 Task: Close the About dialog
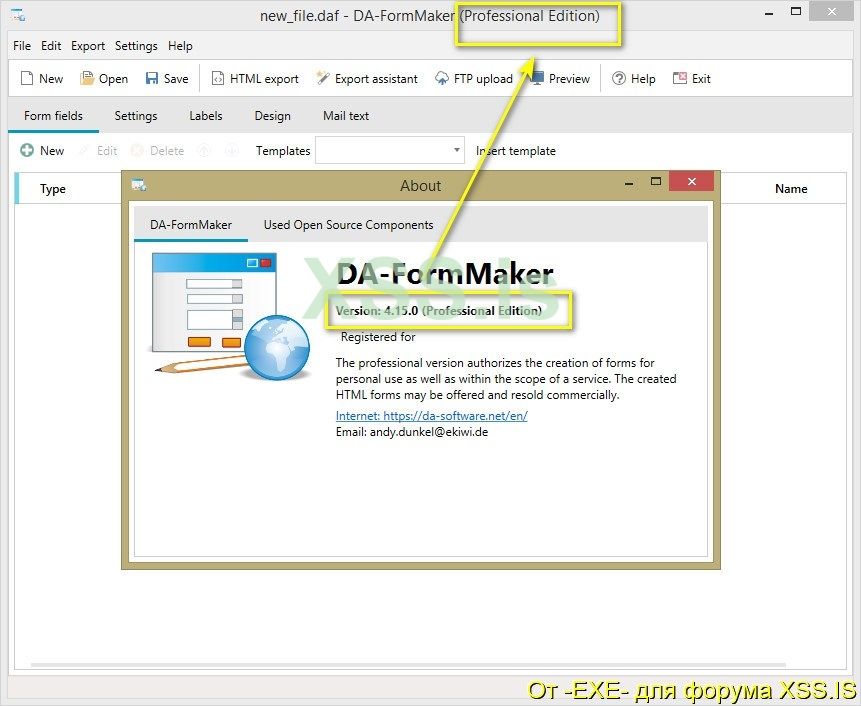pyautogui.click(x=691, y=181)
